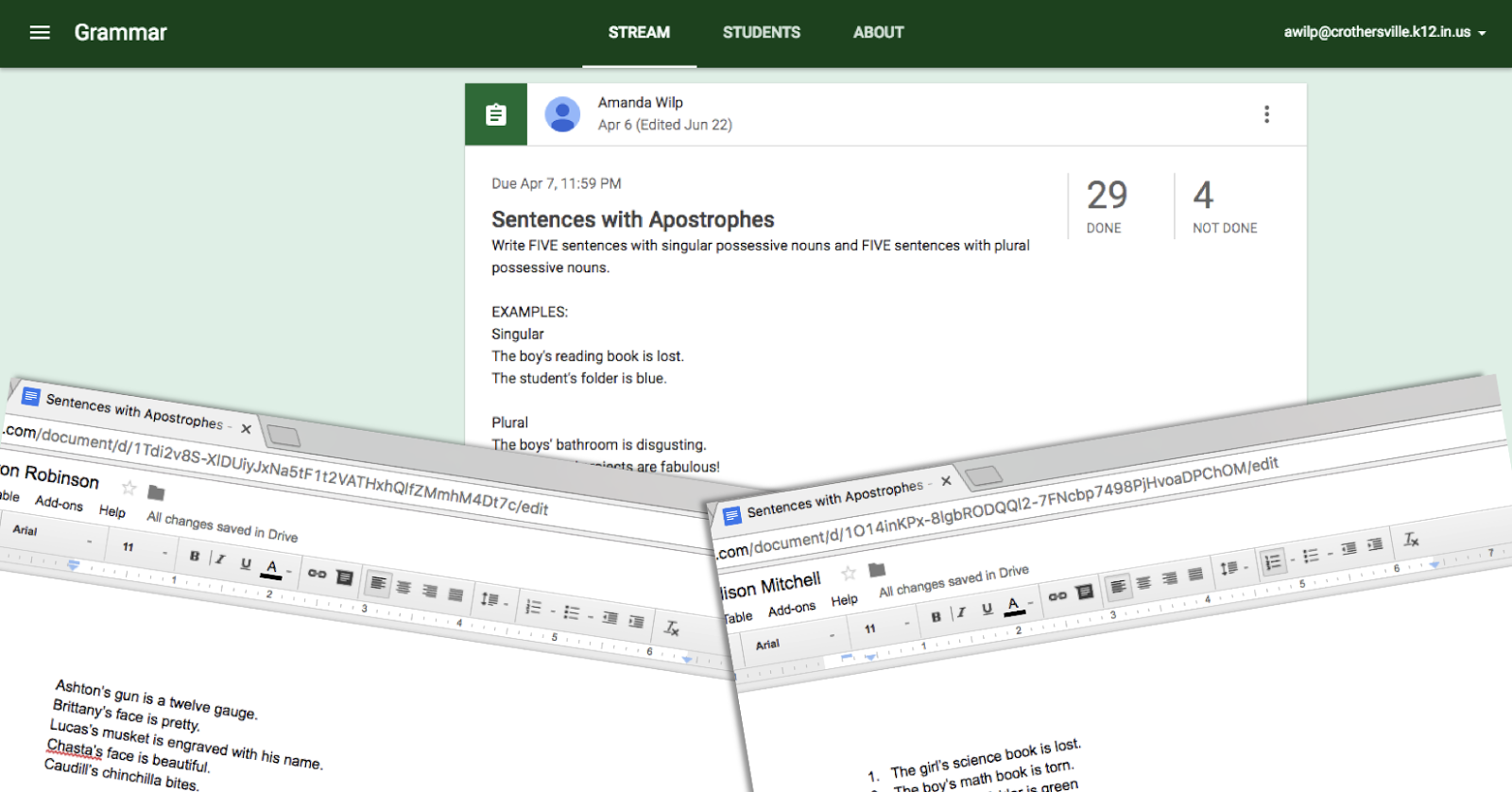Open the 4 NOT DONE submissions count
The width and height of the screenshot is (1512, 792).
[x=1225, y=206]
